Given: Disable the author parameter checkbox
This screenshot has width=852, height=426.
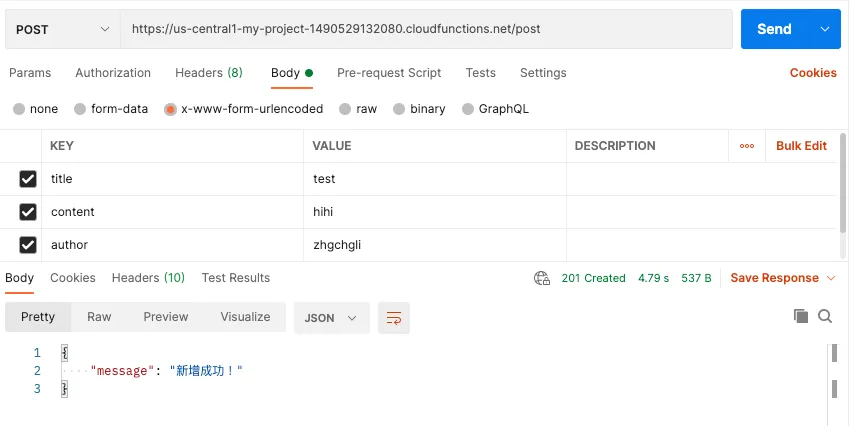Looking at the screenshot, I should (28, 245).
